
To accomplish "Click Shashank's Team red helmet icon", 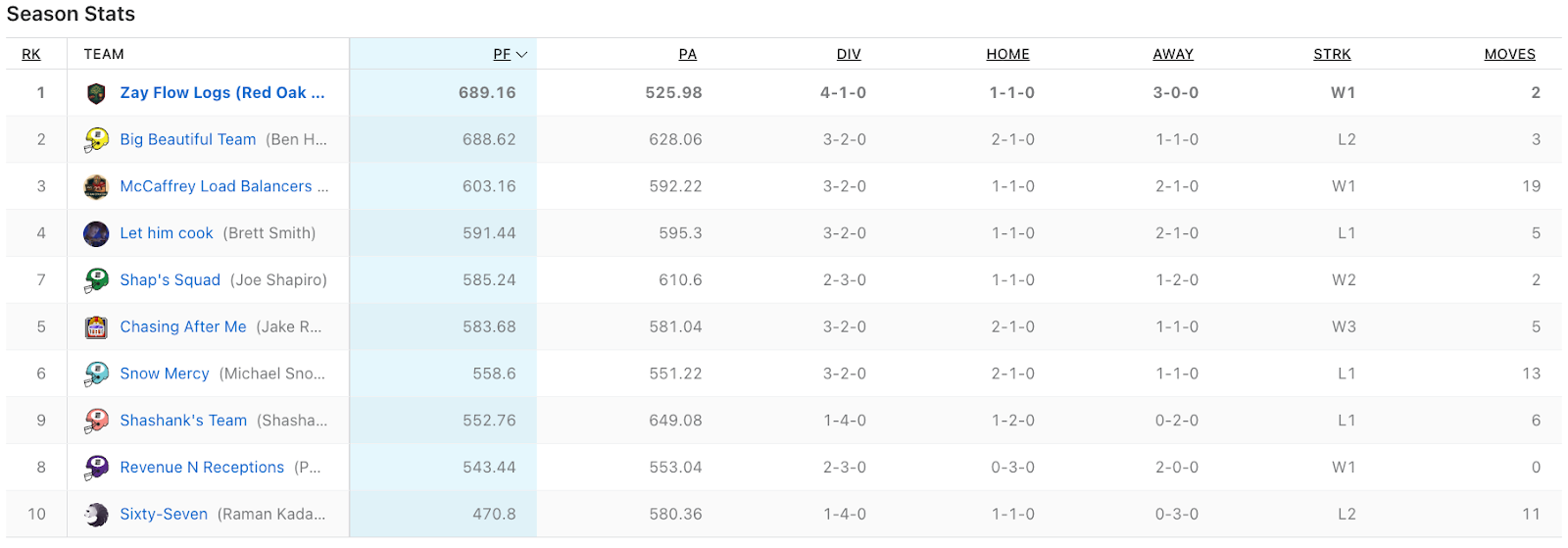I will tap(96, 421).
